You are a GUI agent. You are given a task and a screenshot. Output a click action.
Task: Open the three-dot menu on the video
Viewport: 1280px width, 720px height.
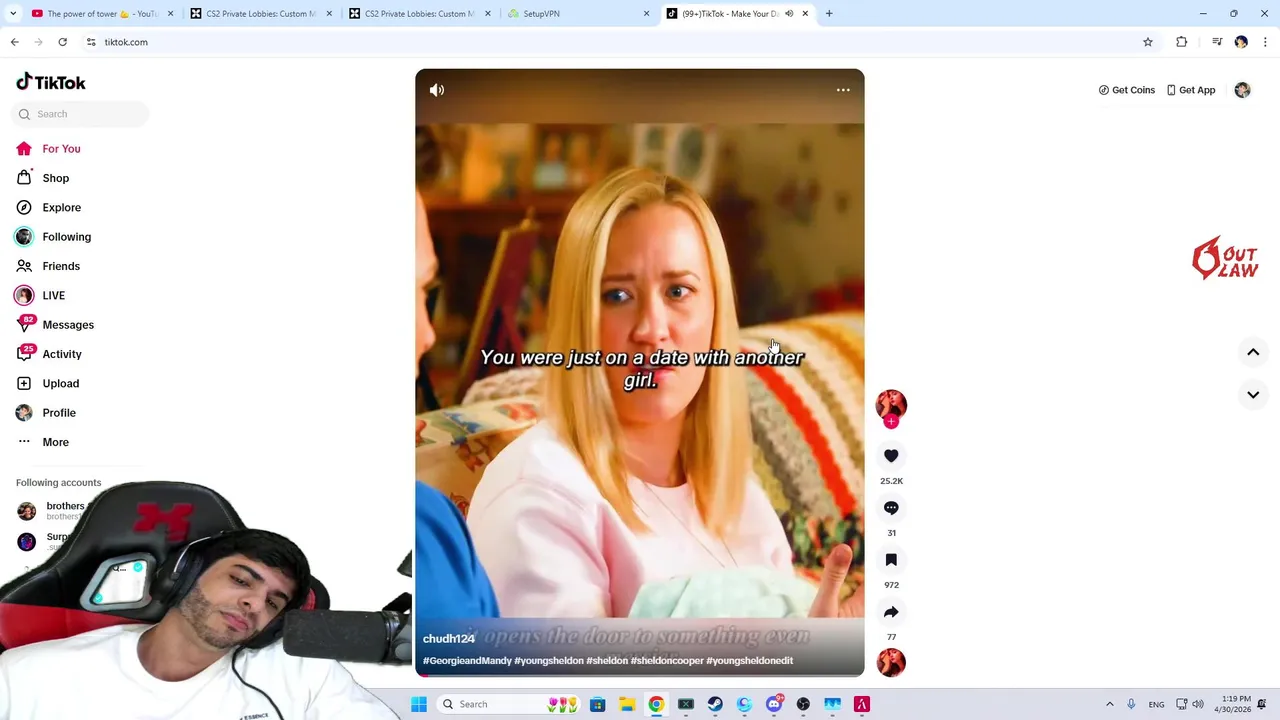point(843,90)
